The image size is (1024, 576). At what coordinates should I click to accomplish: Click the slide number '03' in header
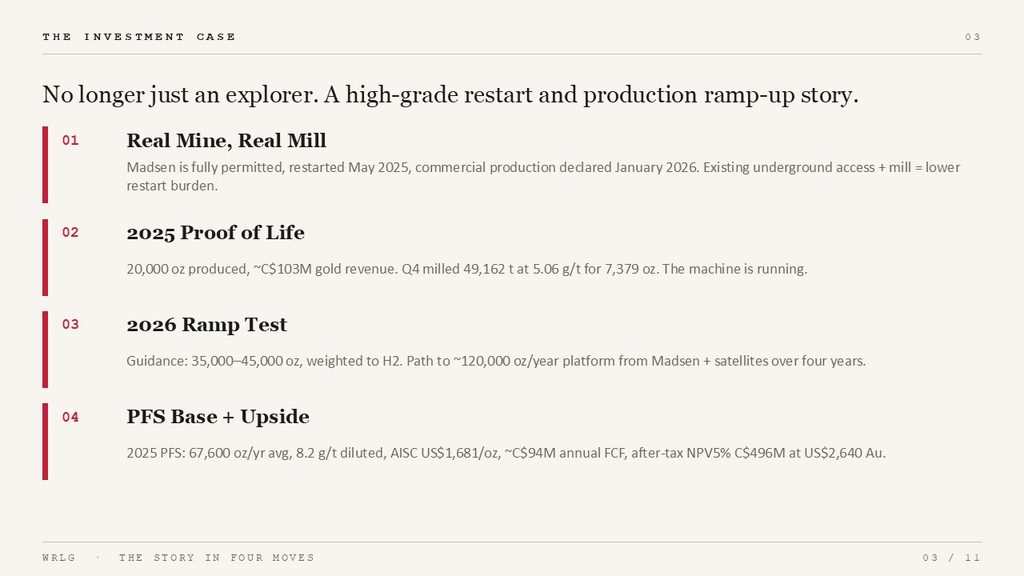click(x=972, y=37)
